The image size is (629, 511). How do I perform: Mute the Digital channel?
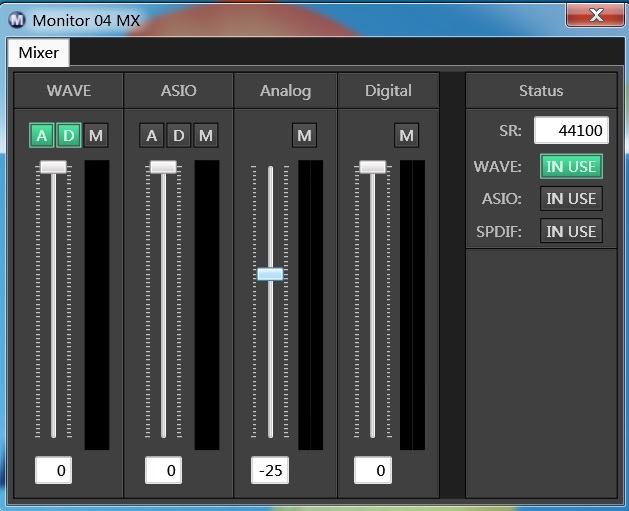406,135
